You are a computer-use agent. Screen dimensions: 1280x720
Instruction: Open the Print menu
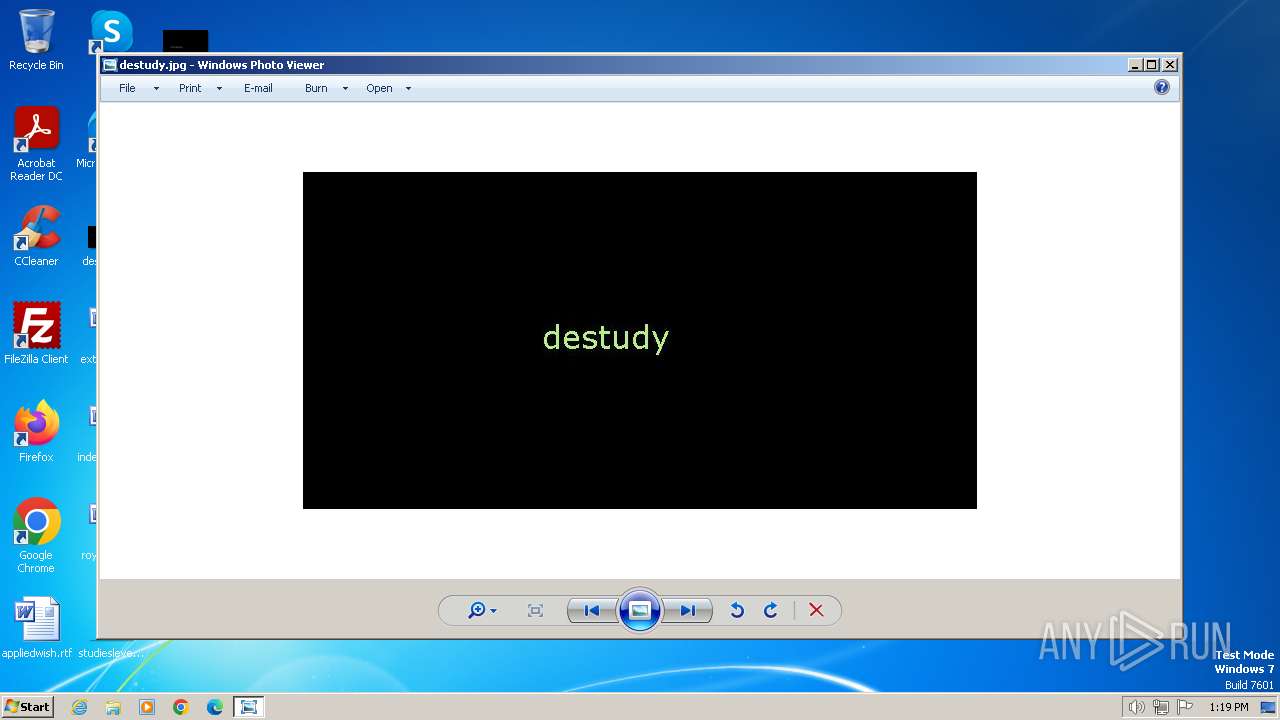tap(190, 88)
